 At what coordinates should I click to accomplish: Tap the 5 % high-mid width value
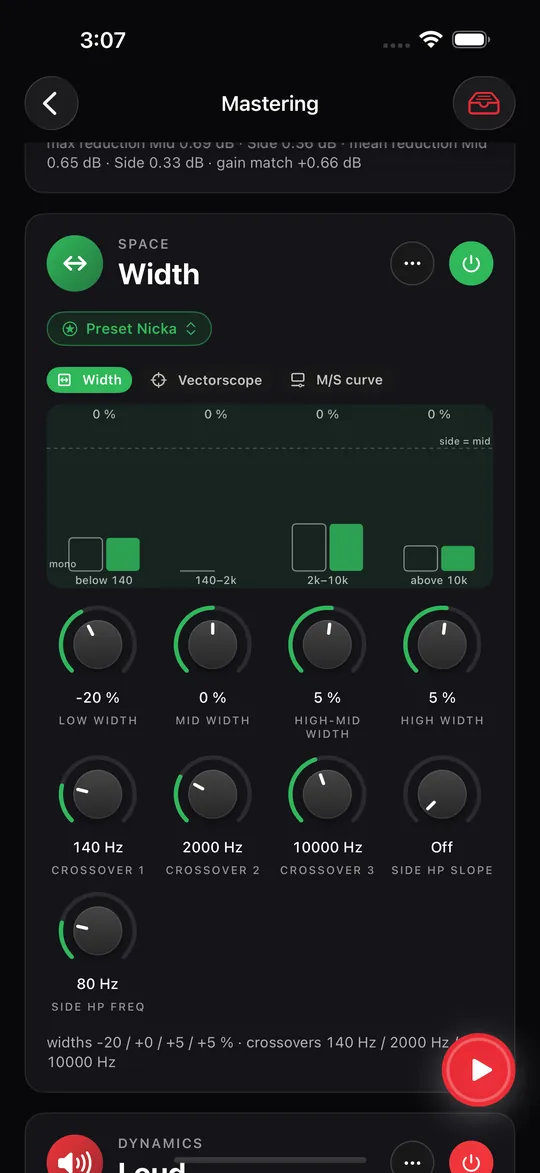pyautogui.click(x=328, y=697)
